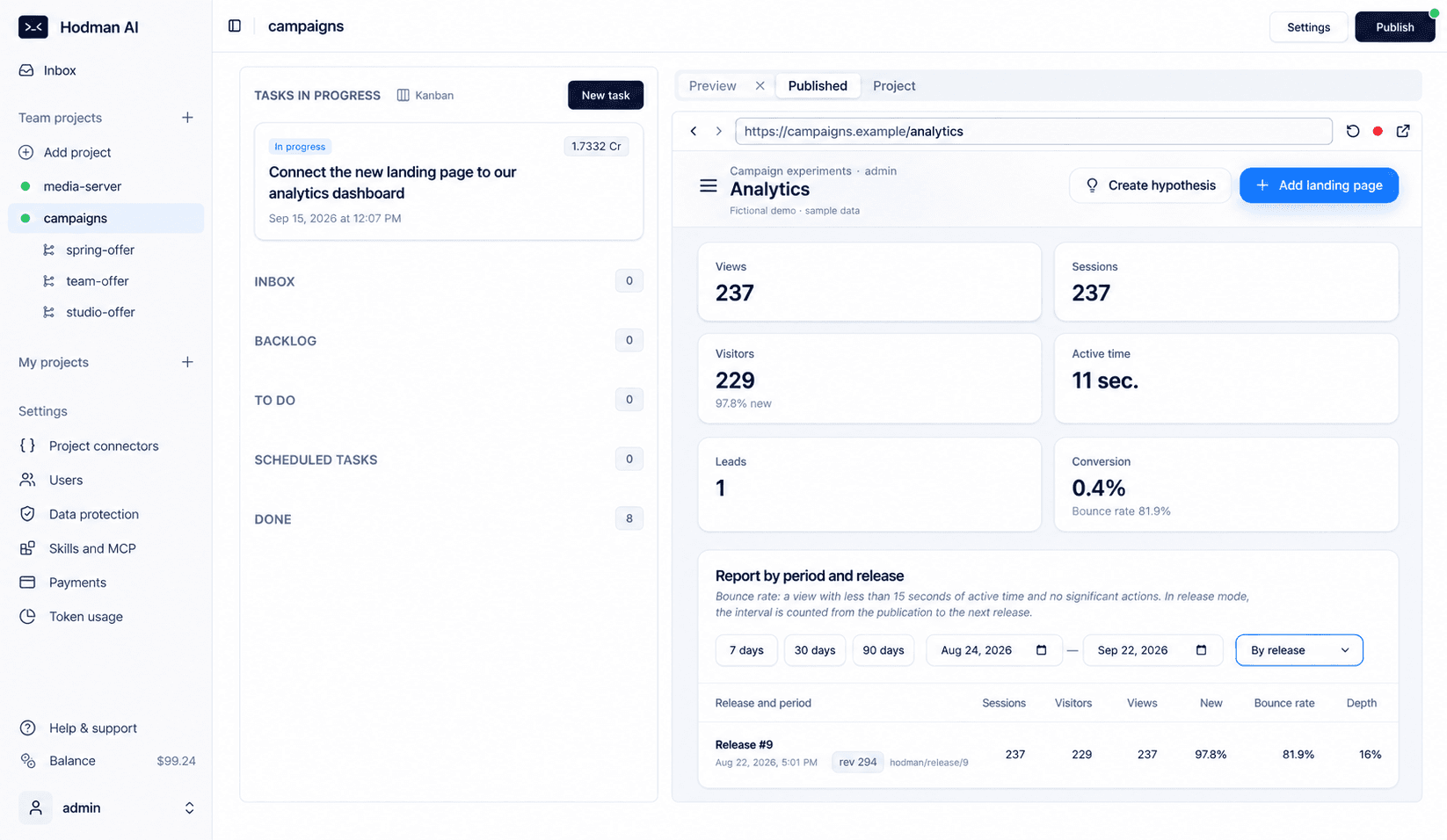This screenshot has width=1447, height=840.
Task: Expand the DONE task section
Action: tap(448, 519)
